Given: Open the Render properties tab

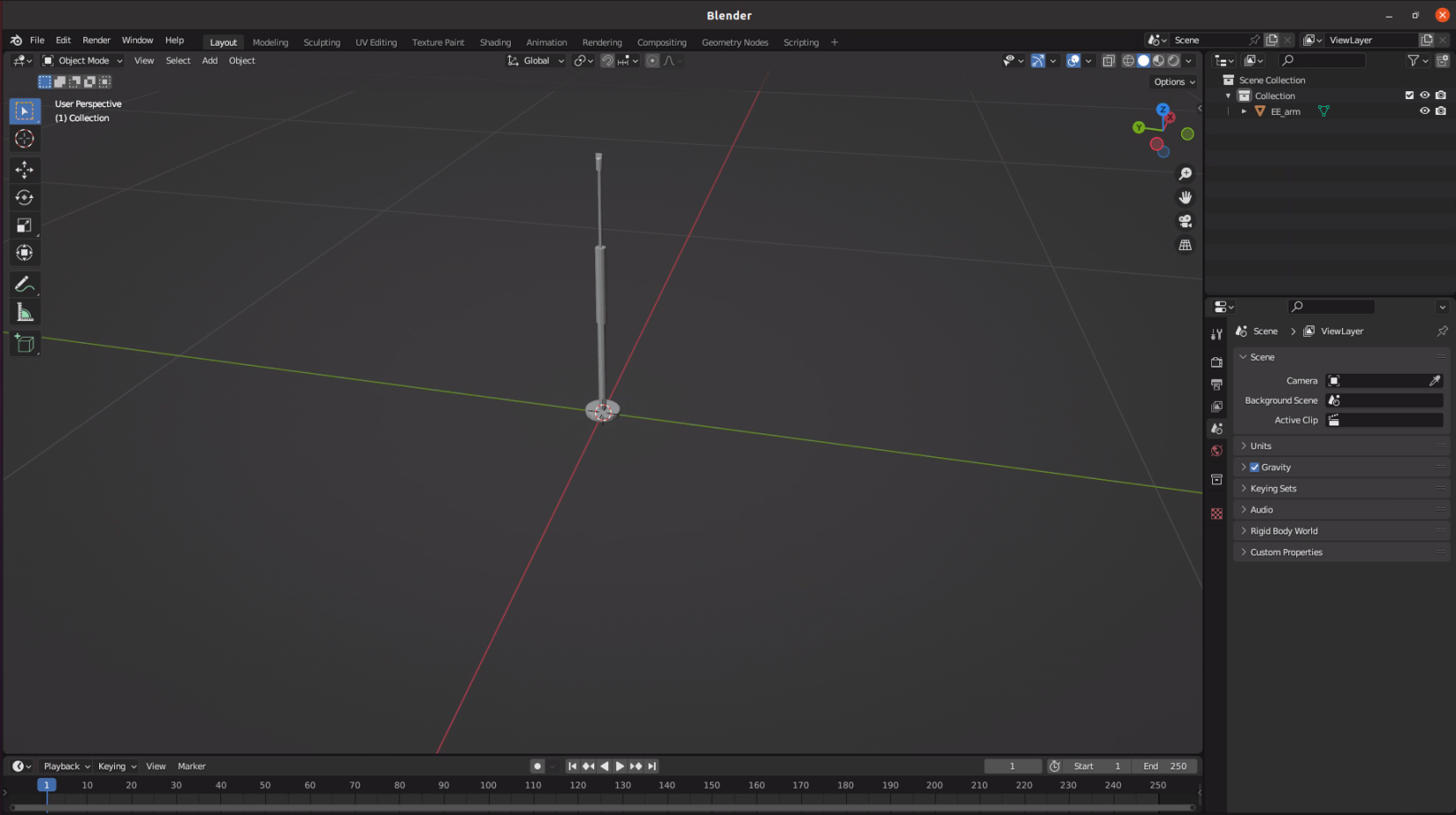Looking at the screenshot, I should pos(1216,361).
